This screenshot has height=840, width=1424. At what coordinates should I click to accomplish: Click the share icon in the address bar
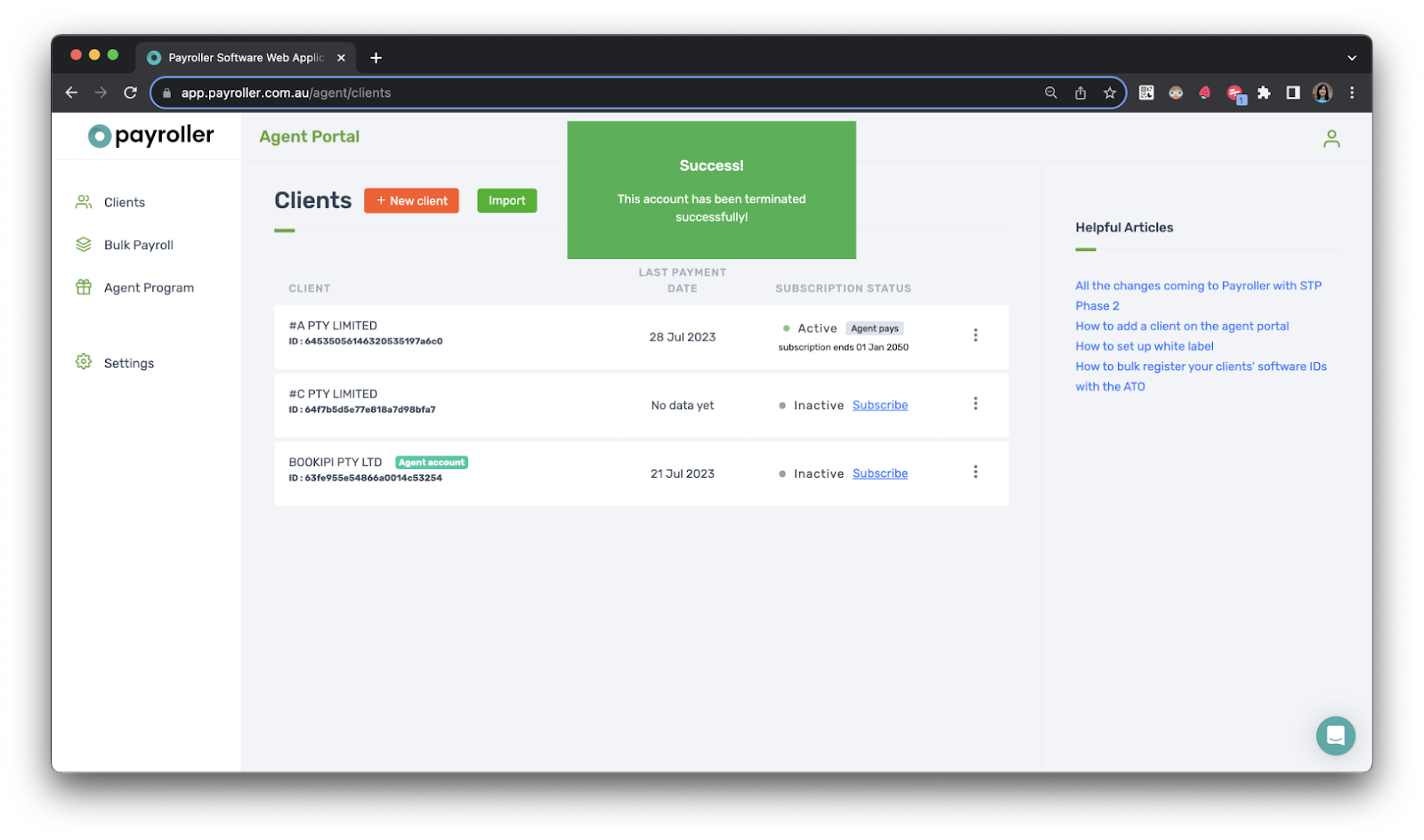pyautogui.click(x=1080, y=93)
